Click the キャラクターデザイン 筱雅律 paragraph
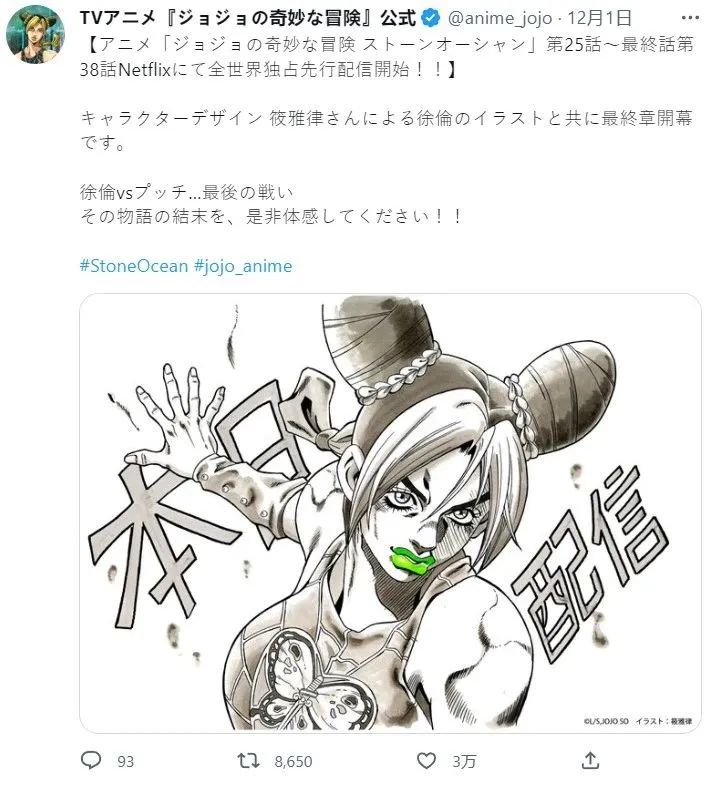The height and width of the screenshot is (796, 721). pyautogui.click(x=386, y=131)
